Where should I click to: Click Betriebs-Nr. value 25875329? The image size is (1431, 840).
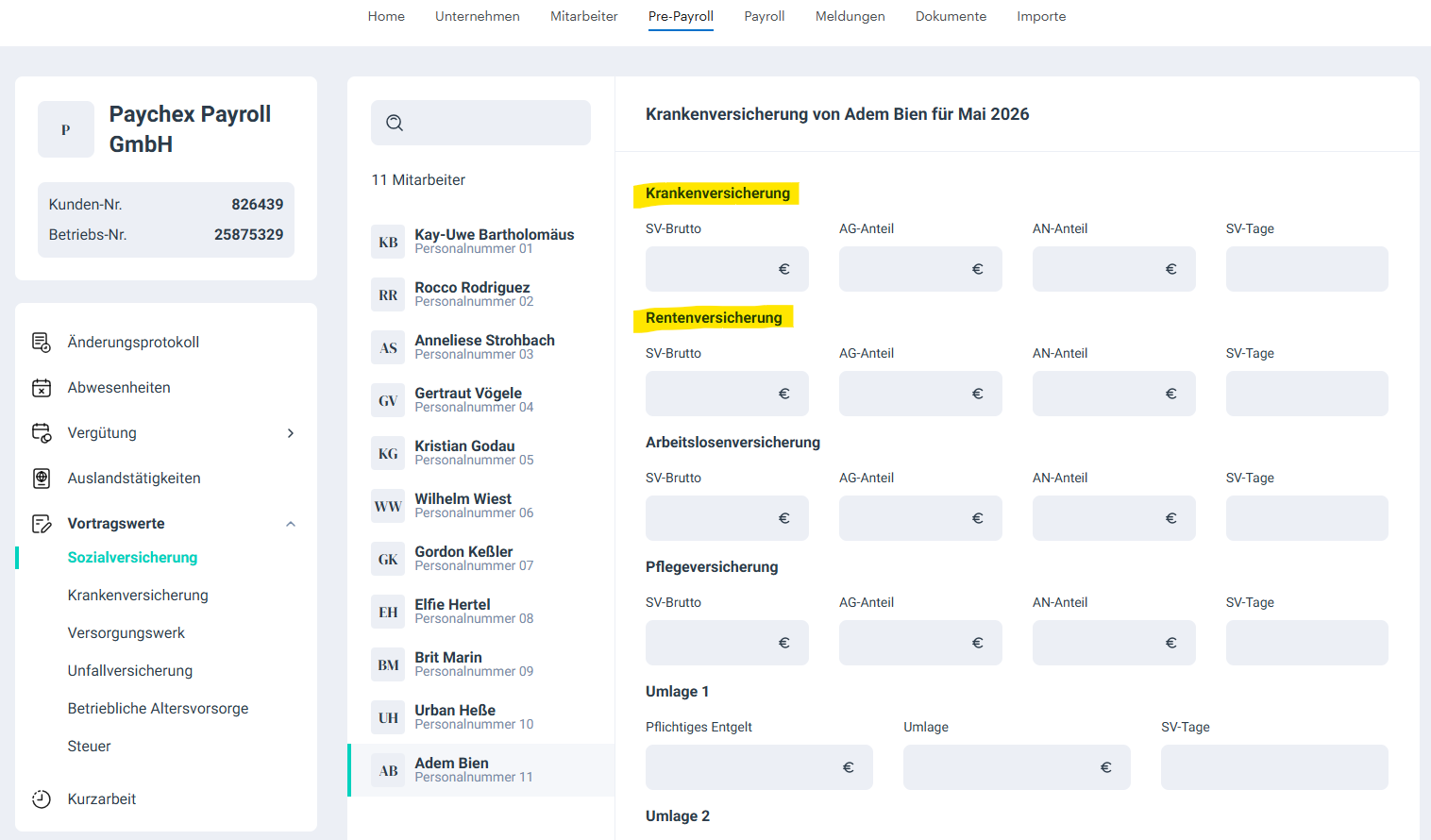click(x=248, y=234)
